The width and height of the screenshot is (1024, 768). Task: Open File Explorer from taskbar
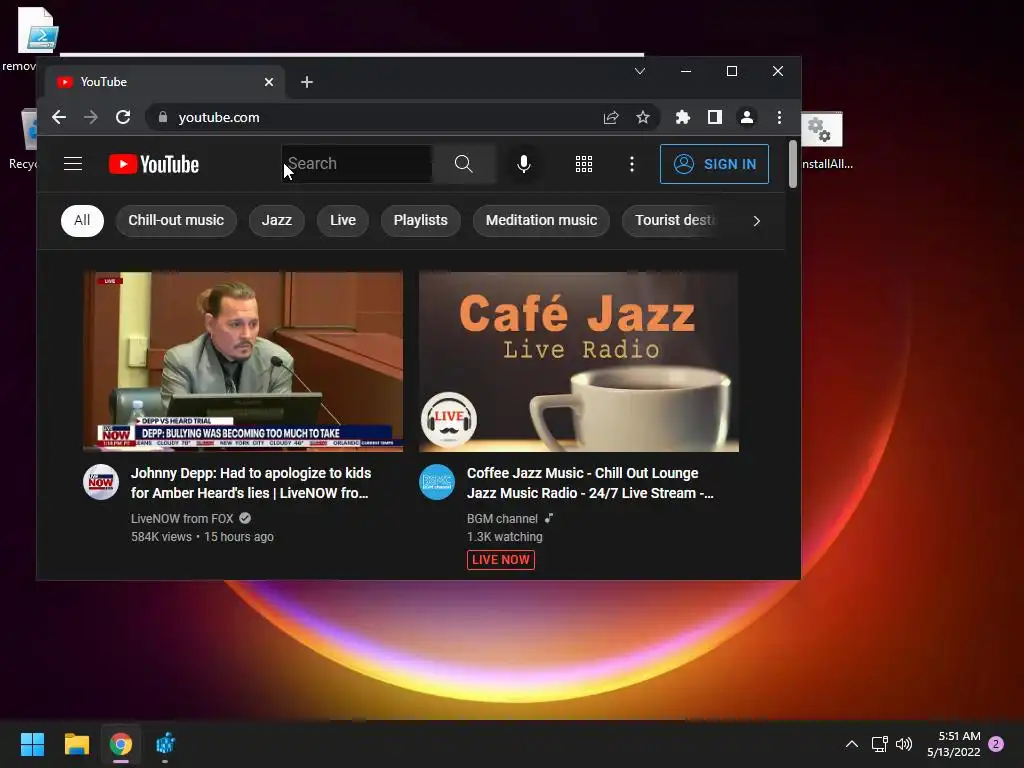pyautogui.click(x=76, y=744)
